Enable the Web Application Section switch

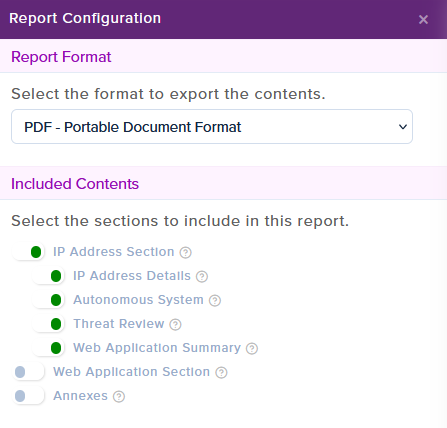(x=28, y=372)
